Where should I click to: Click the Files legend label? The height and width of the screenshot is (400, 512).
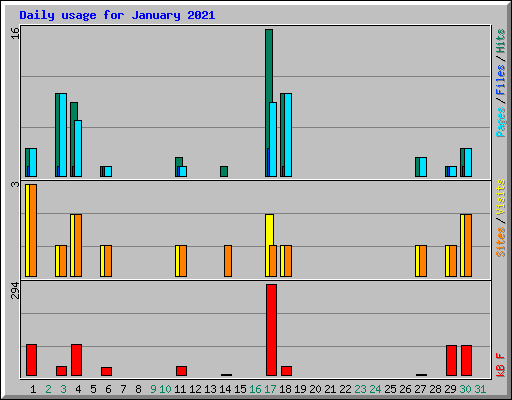500,80
